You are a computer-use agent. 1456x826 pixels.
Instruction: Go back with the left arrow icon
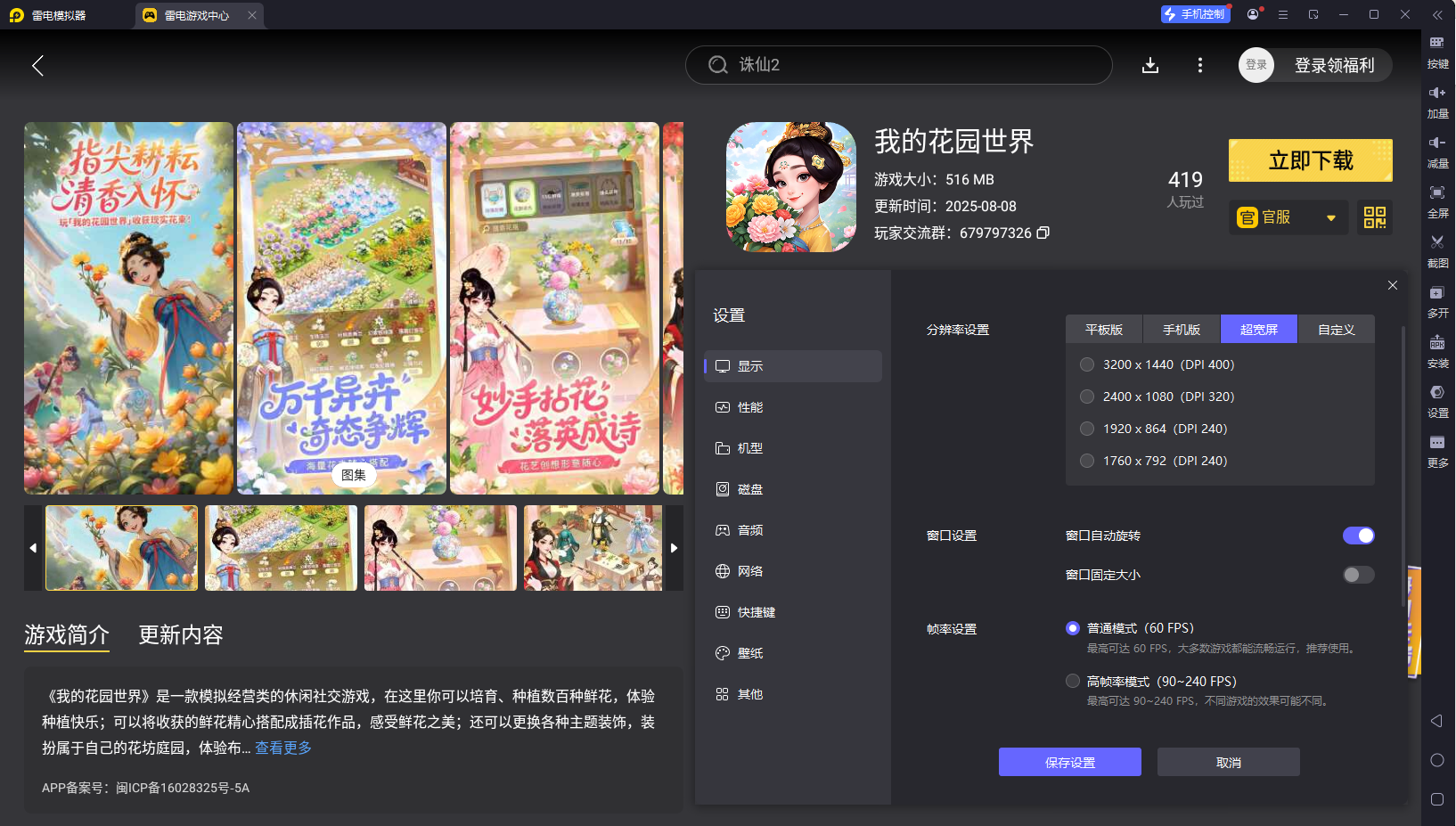pyautogui.click(x=37, y=65)
